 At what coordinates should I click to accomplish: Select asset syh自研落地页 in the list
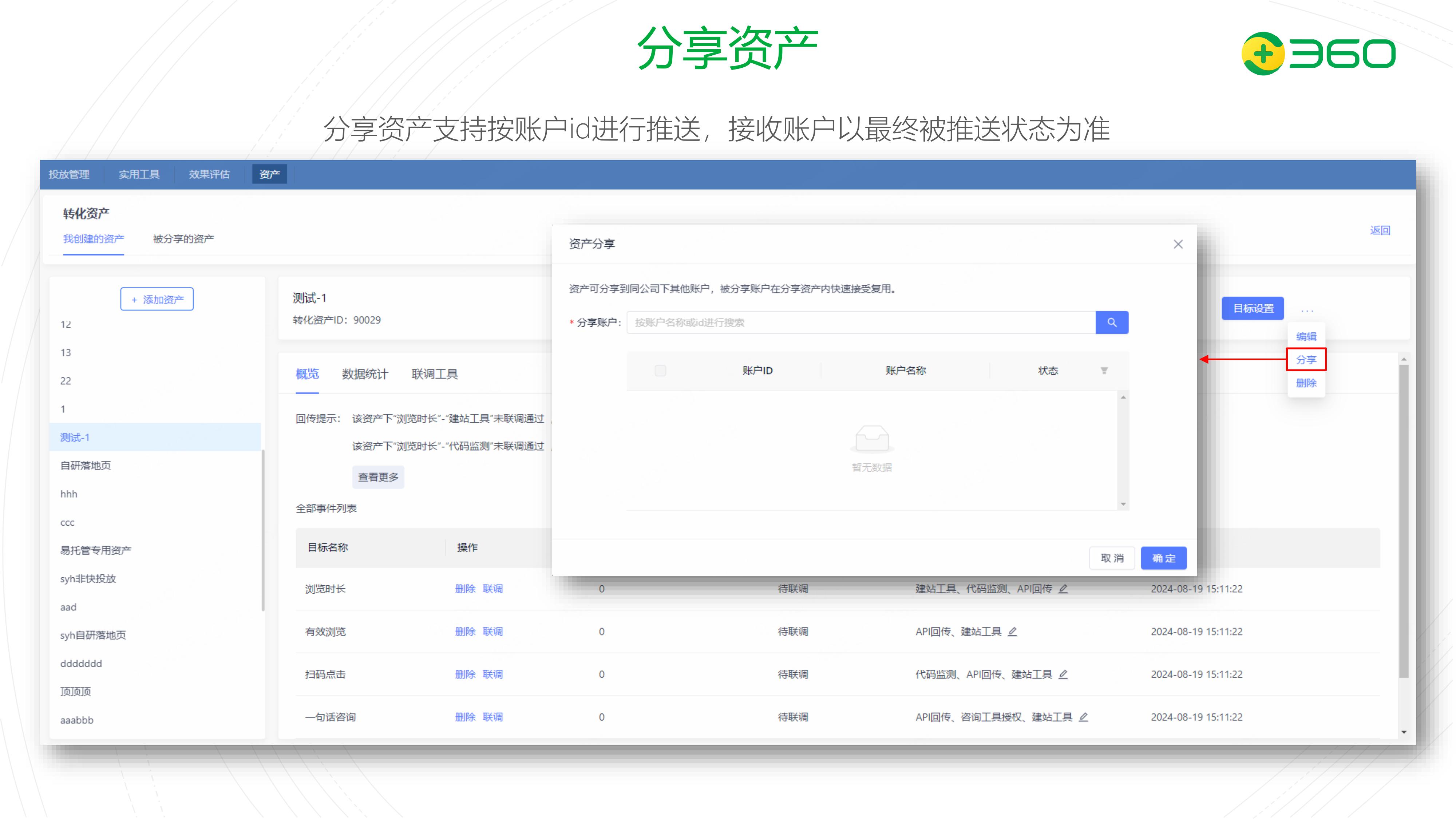(x=155, y=635)
